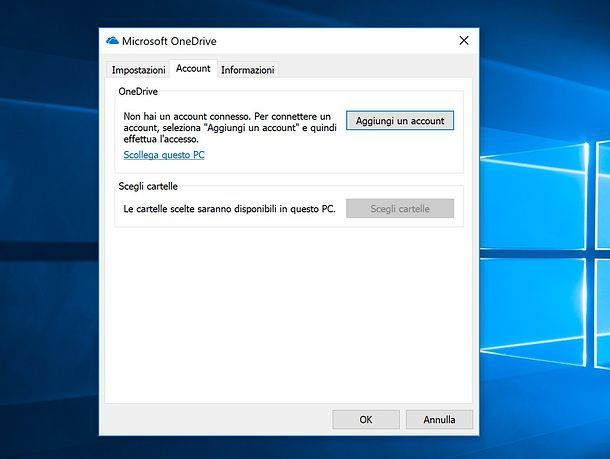The height and width of the screenshot is (459, 610).
Task: Cancel with the Annulla button
Action: (x=439, y=420)
